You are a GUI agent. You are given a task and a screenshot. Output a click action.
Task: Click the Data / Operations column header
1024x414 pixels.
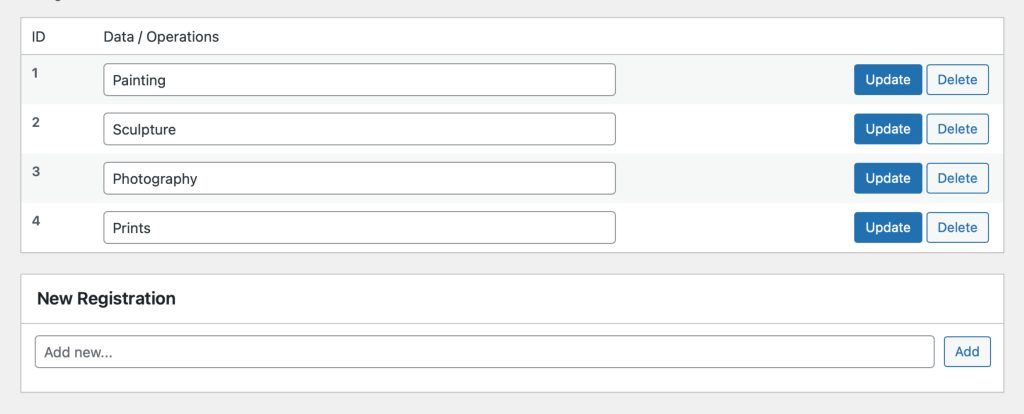(161, 37)
